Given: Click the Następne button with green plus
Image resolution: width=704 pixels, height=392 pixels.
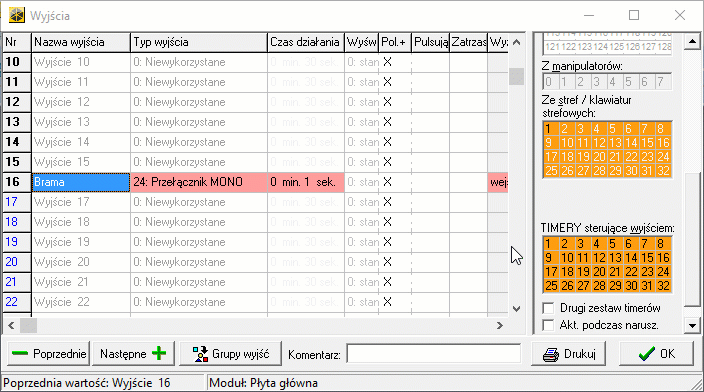Looking at the screenshot, I should point(133,354).
